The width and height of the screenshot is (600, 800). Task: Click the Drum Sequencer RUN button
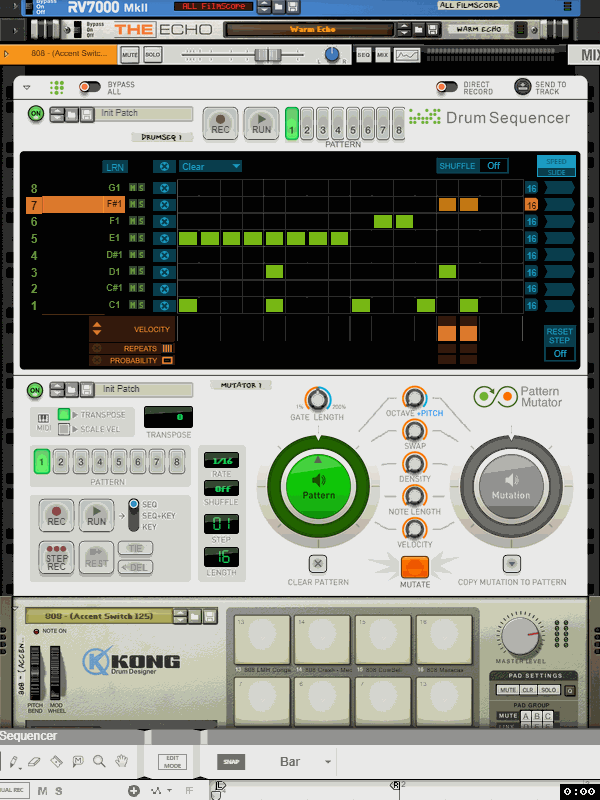261,124
